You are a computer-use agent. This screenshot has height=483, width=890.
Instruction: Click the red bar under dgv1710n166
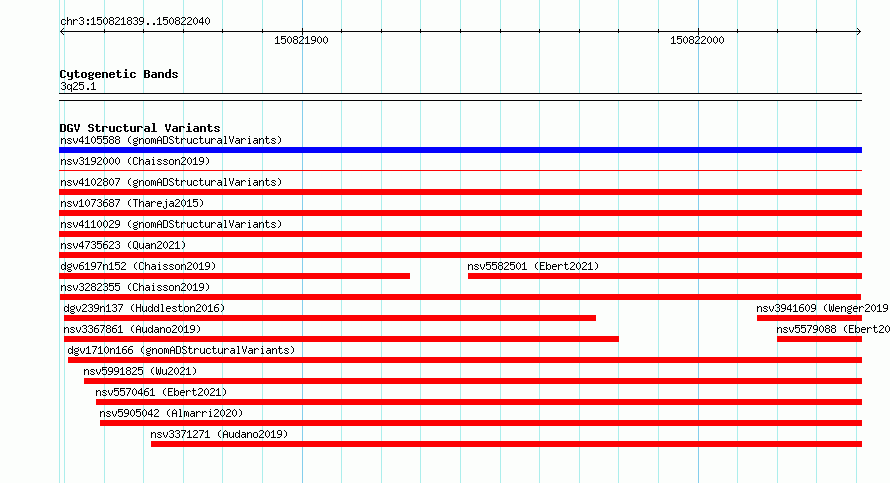click(x=465, y=360)
